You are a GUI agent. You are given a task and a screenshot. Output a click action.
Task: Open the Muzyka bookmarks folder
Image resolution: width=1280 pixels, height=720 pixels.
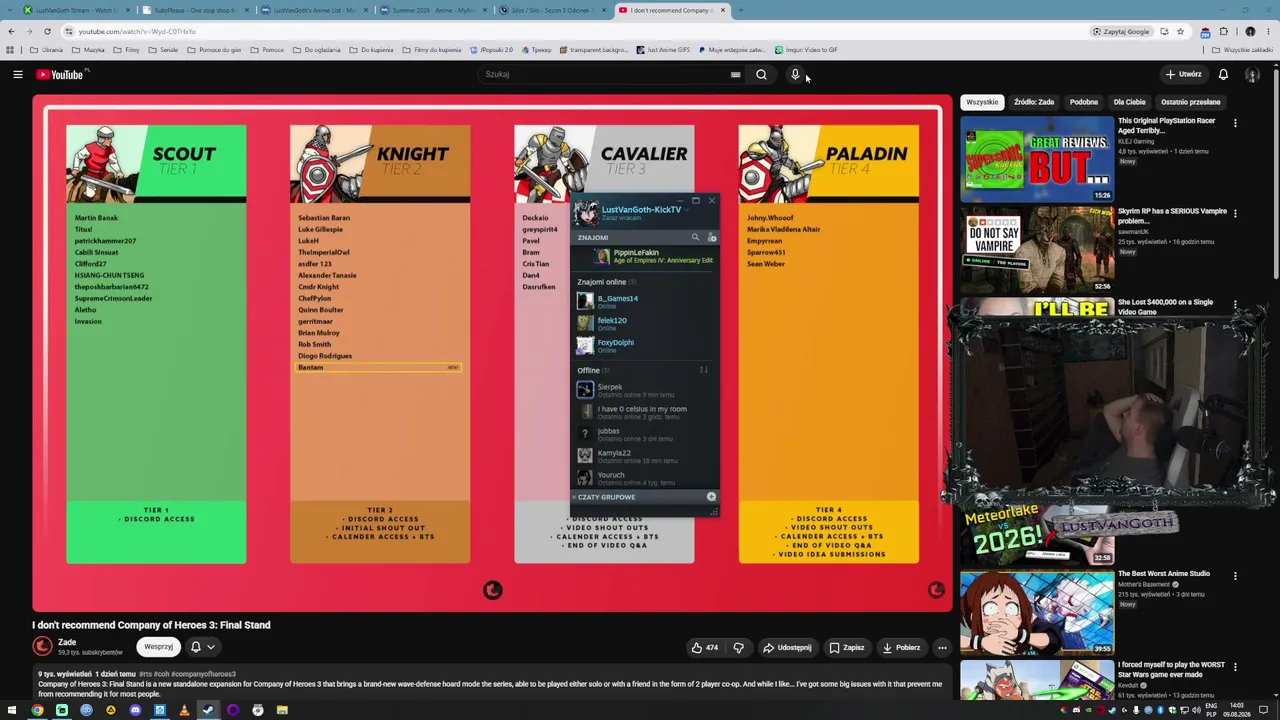(x=88, y=50)
